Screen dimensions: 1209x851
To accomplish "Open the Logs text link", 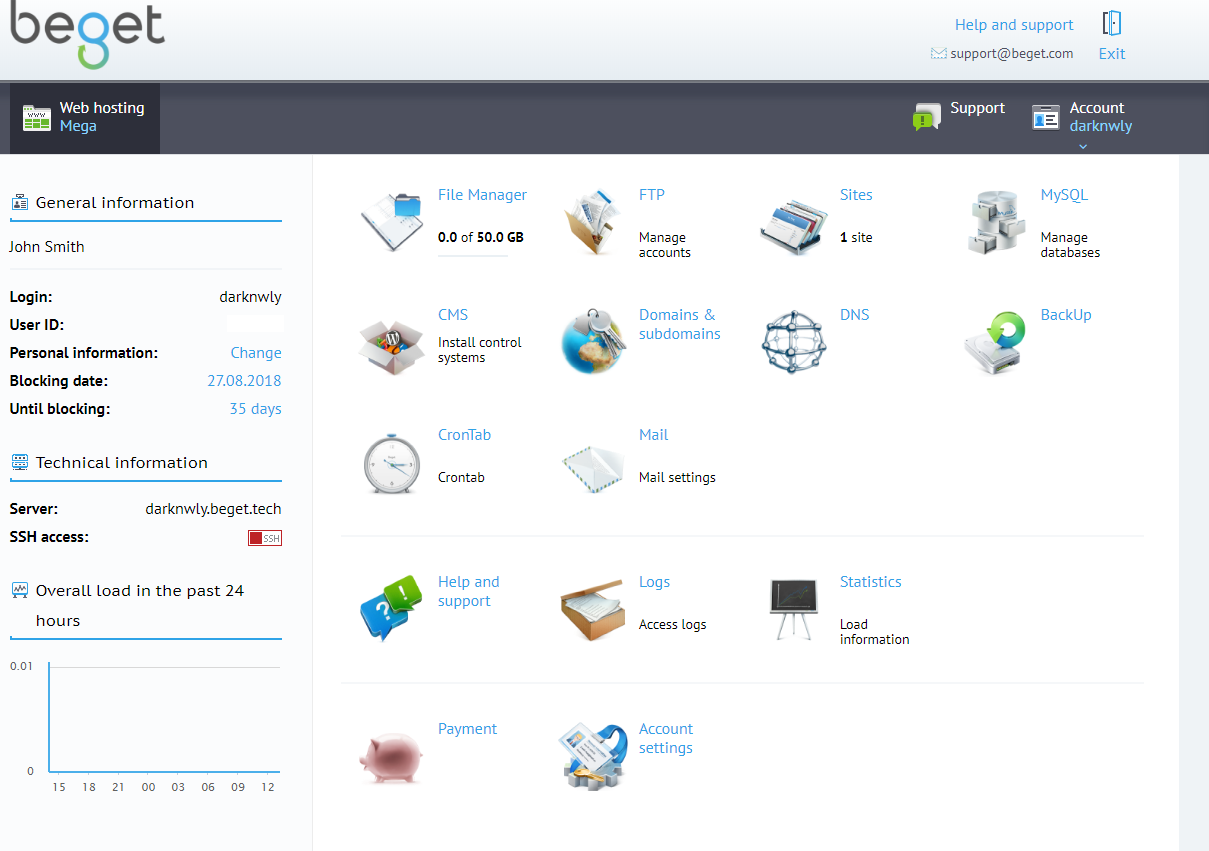I will pyautogui.click(x=655, y=582).
